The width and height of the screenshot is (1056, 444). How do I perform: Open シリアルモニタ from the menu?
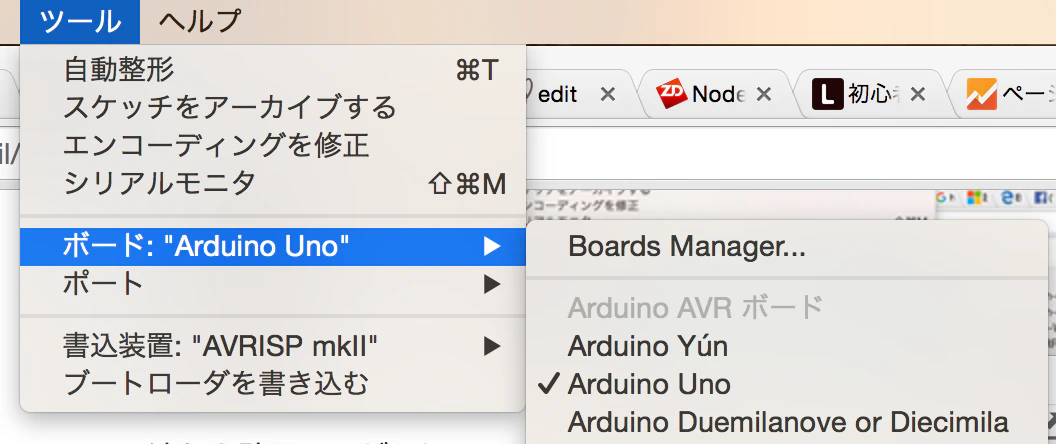point(273,183)
